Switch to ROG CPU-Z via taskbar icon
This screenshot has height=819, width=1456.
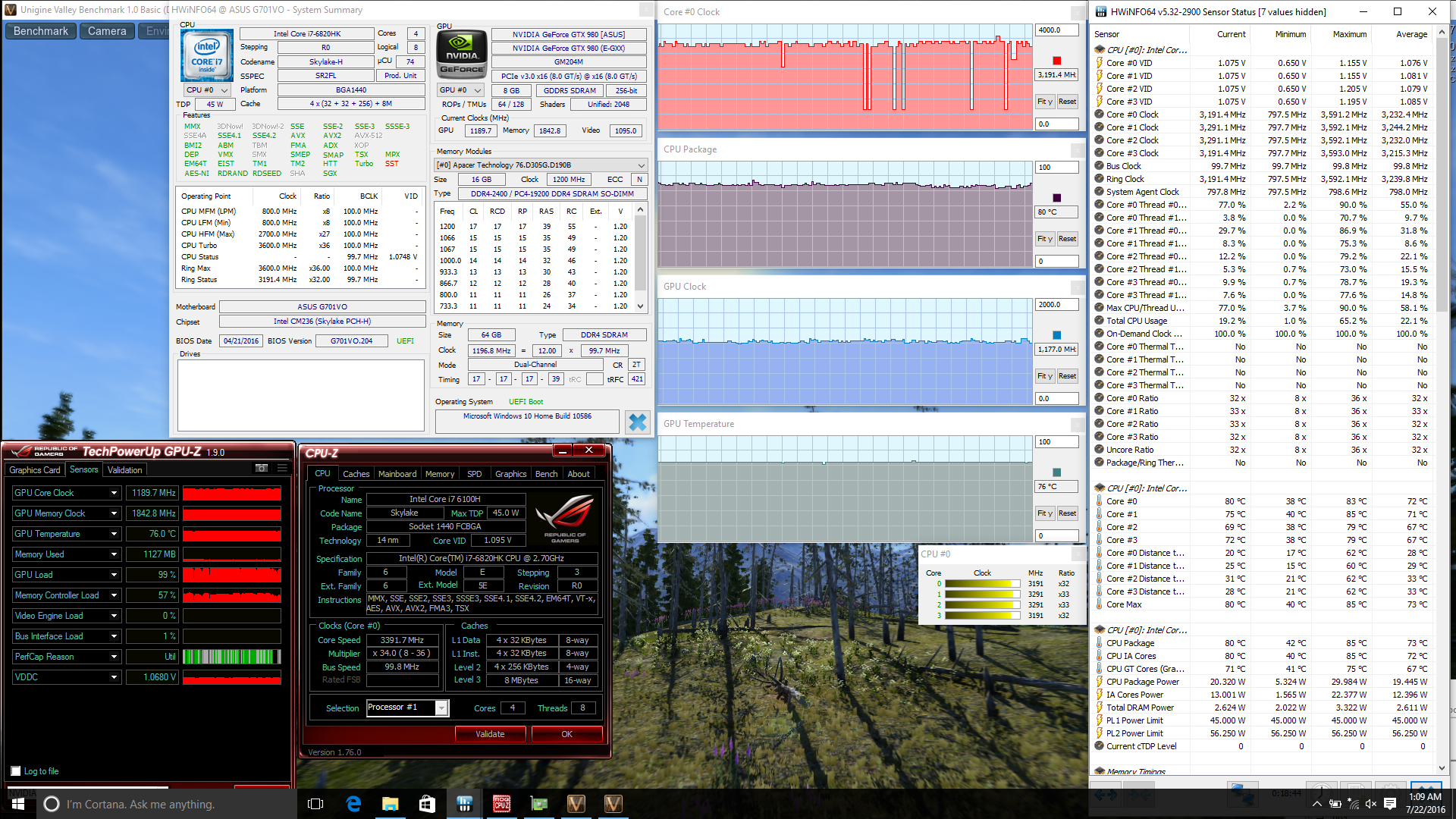coord(502,804)
